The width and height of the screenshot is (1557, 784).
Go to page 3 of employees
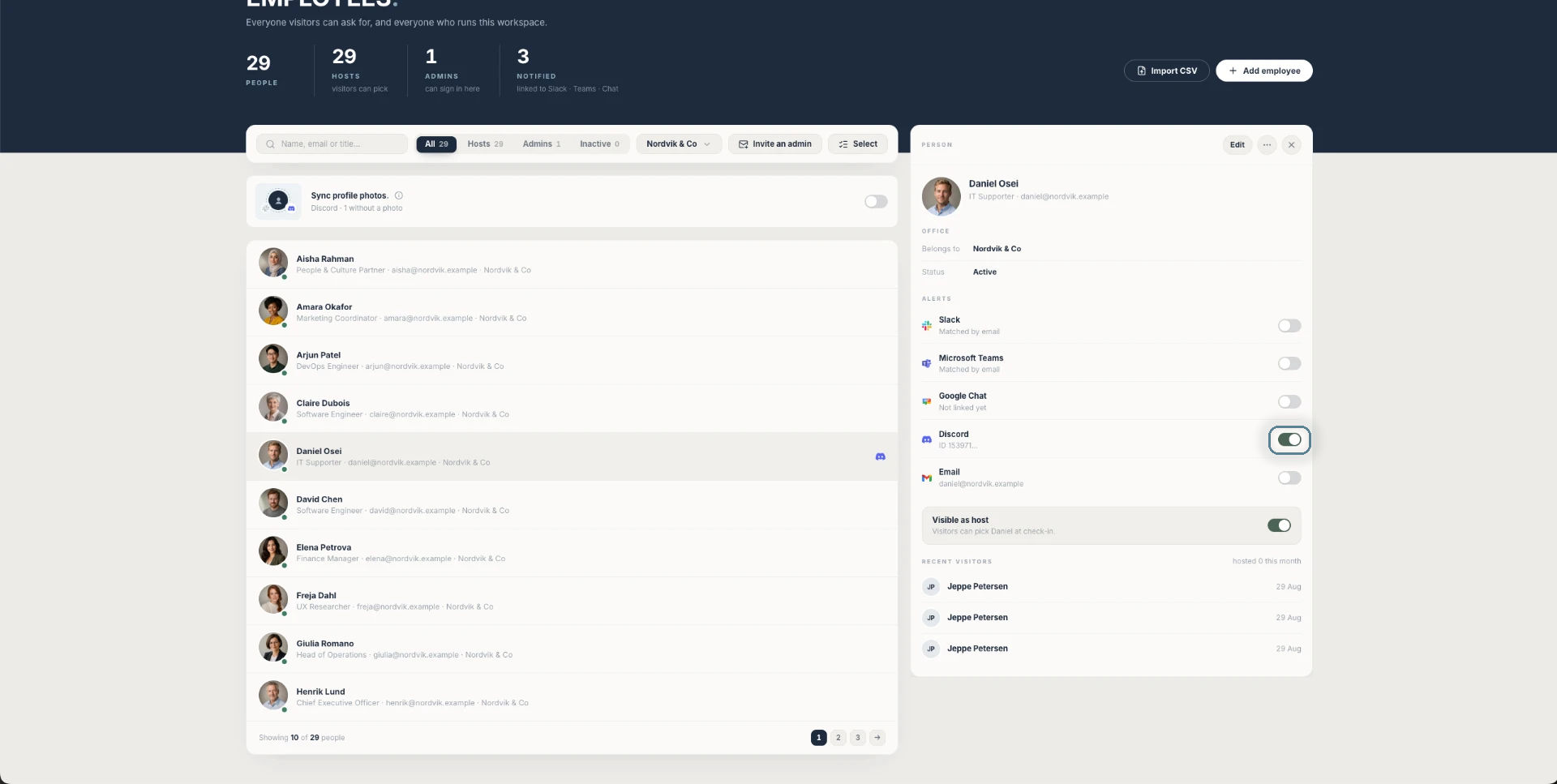point(858,737)
